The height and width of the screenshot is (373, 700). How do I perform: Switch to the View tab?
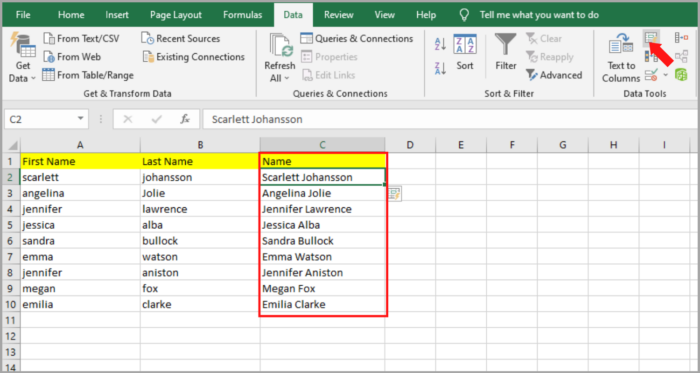click(385, 15)
